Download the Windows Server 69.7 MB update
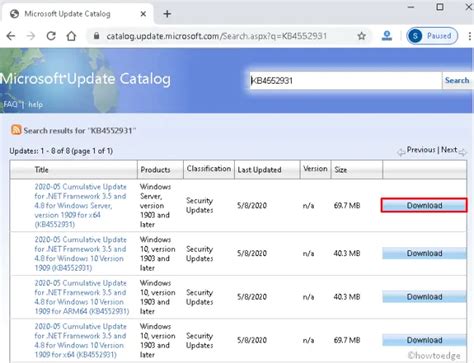Viewport: 474px width, 363px height. click(424, 205)
